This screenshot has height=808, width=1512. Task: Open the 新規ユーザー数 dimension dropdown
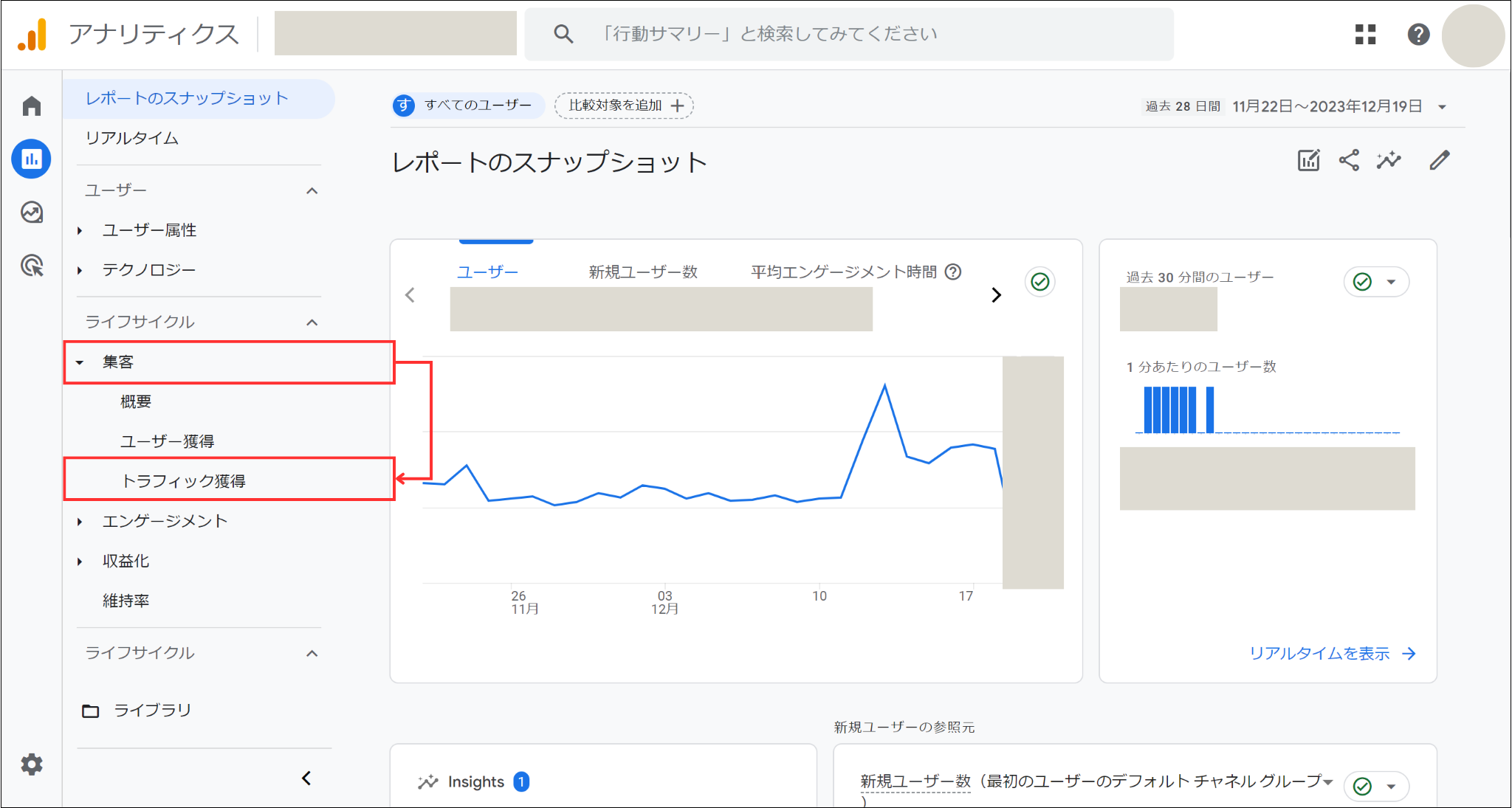(1328, 781)
